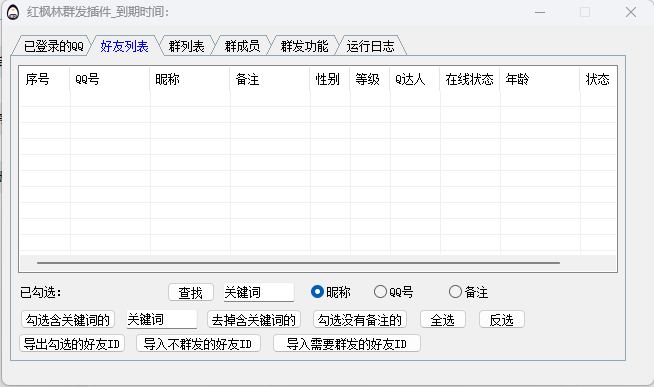Click the horizontal scrollbar under friend table
The width and height of the screenshot is (654, 387).
click(x=298, y=263)
